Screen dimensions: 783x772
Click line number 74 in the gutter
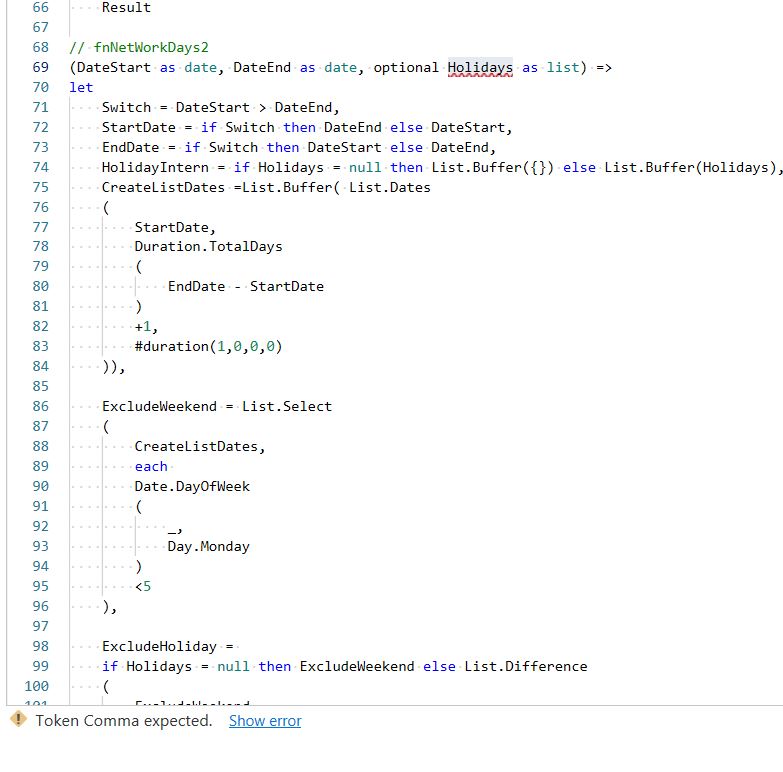[x=40, y=167]
